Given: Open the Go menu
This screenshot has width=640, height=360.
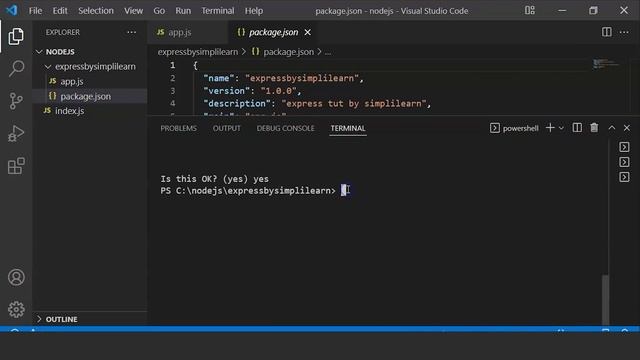Looking at the screenshot, I should (x=159, y=11).
